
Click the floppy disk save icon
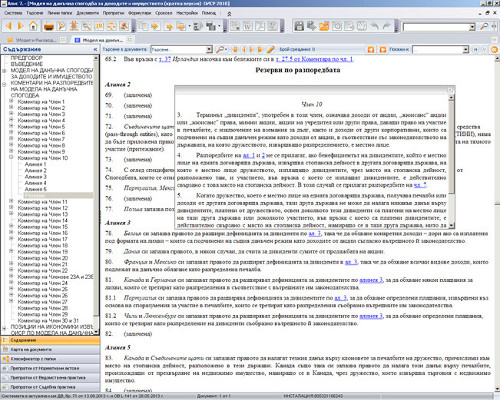coord(299,26)
